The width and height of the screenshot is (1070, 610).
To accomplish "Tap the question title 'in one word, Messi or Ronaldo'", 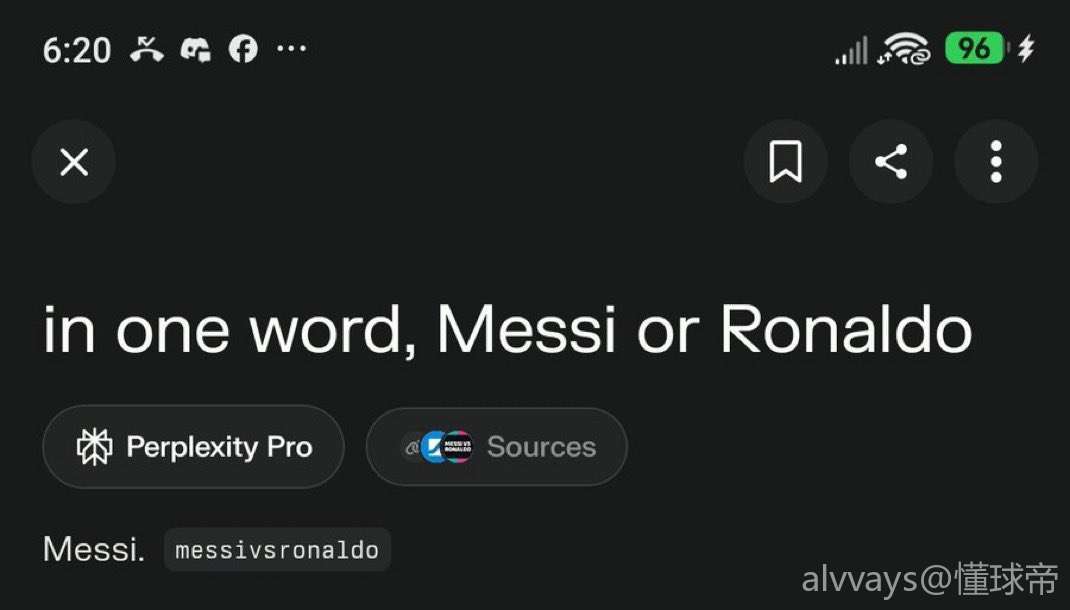I will 507,329.
